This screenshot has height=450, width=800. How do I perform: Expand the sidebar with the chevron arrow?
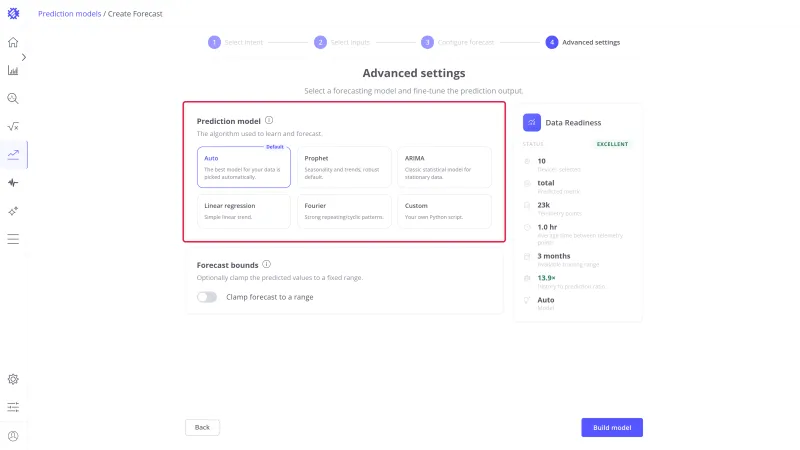click(24, 57)
